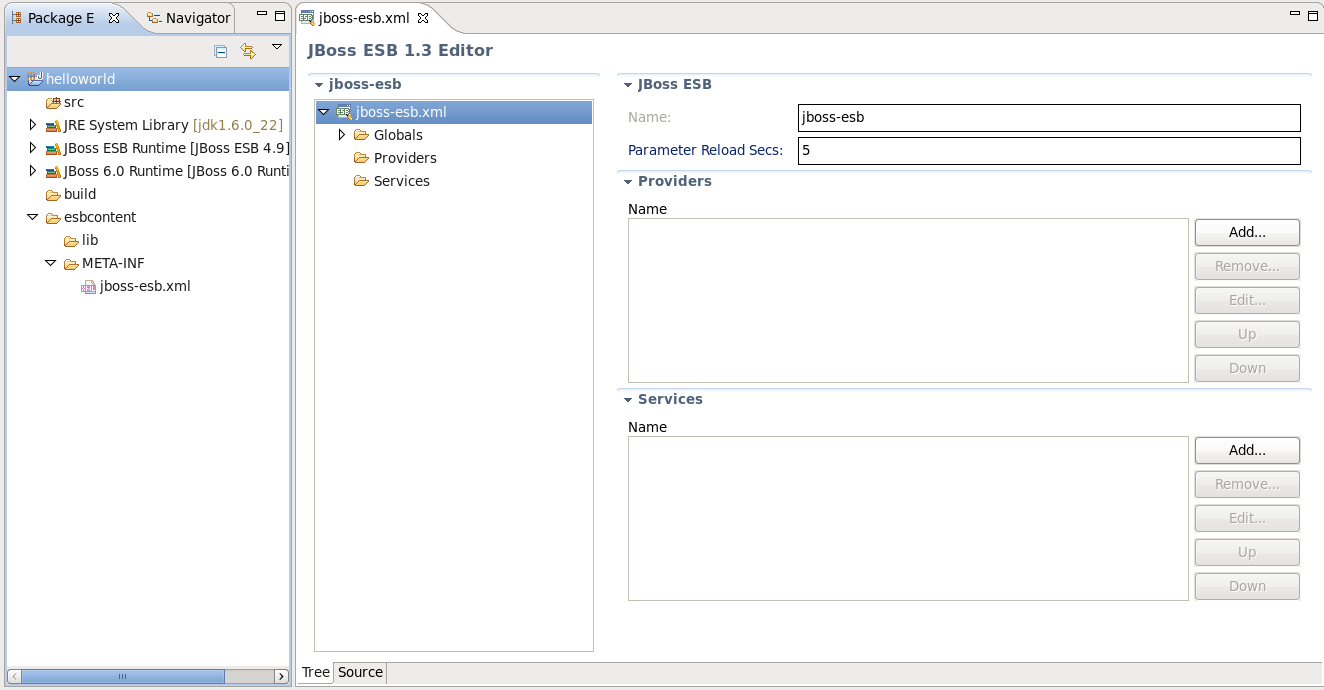Switch to the Source tab
The image size is (1324, 690).
360,672
